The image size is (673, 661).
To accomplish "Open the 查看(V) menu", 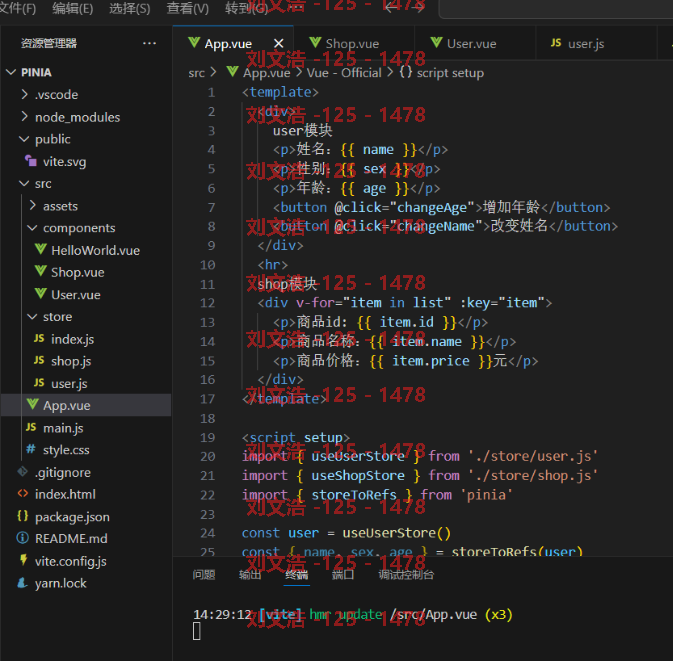I will point(188,8).
